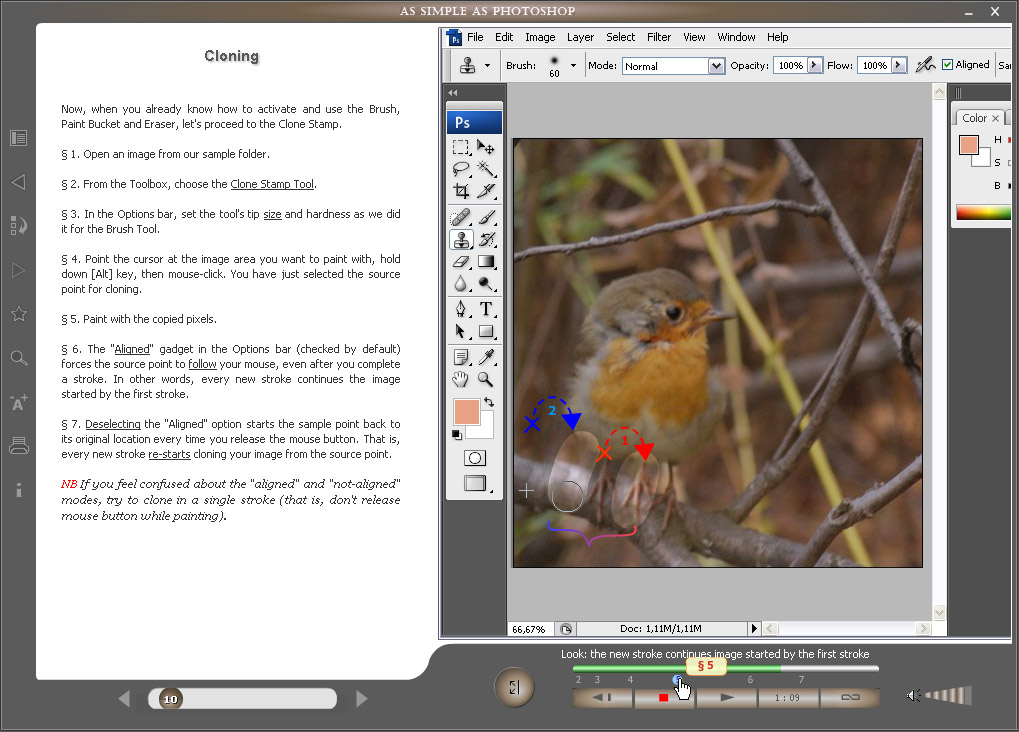The width and height of the screenshot is (1019, 732).
Task: Open the Clone Stamp Tool link
Action: (x=272, y=184)
